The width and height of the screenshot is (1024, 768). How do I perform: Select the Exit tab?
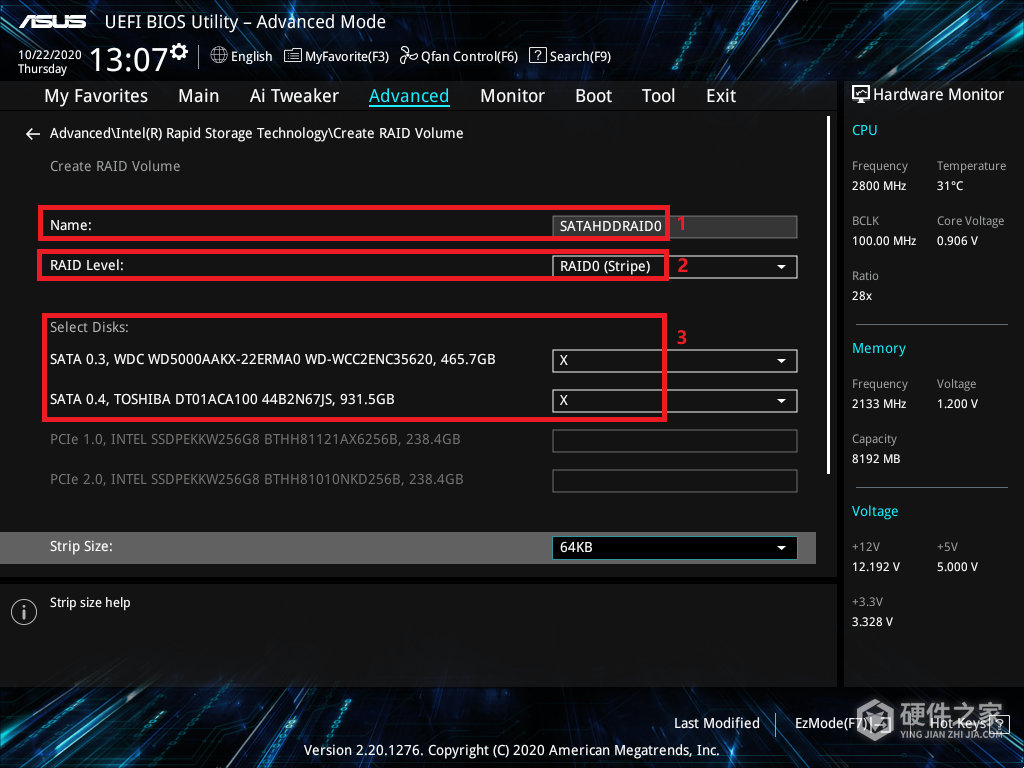pyautogui.click(x=721, y=96)
